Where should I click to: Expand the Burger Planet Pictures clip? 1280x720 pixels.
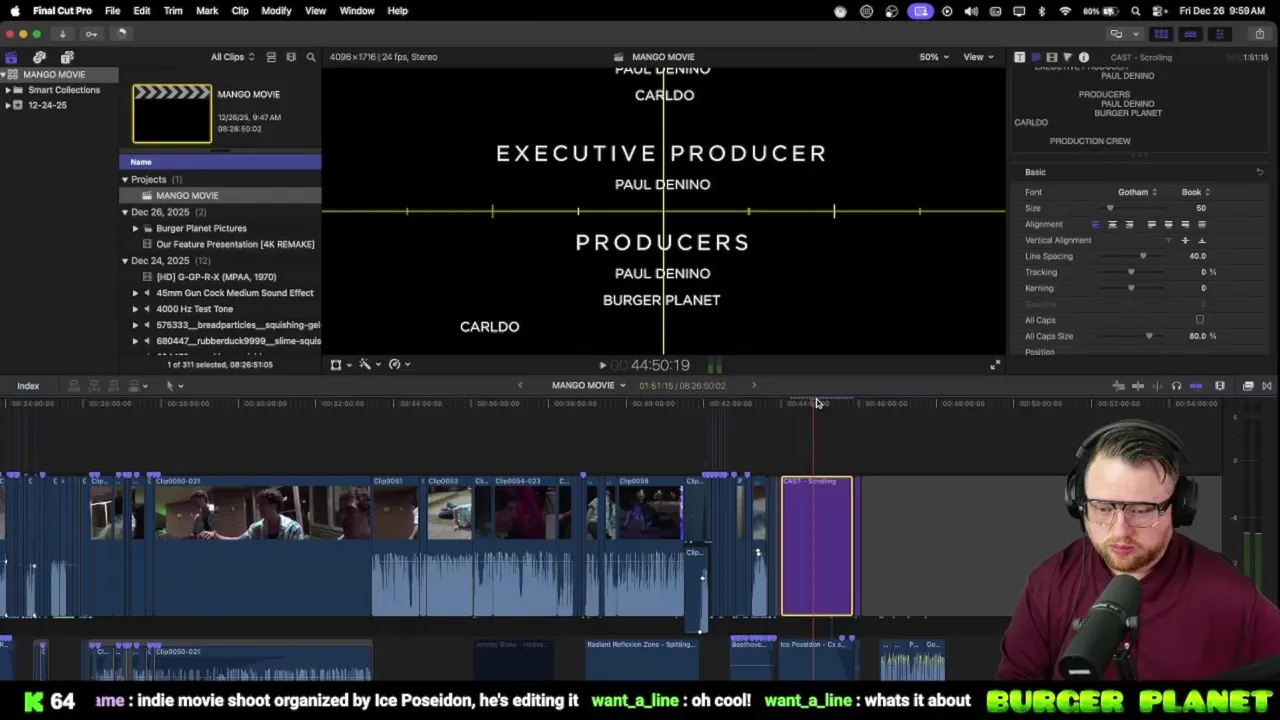point(135,228)
